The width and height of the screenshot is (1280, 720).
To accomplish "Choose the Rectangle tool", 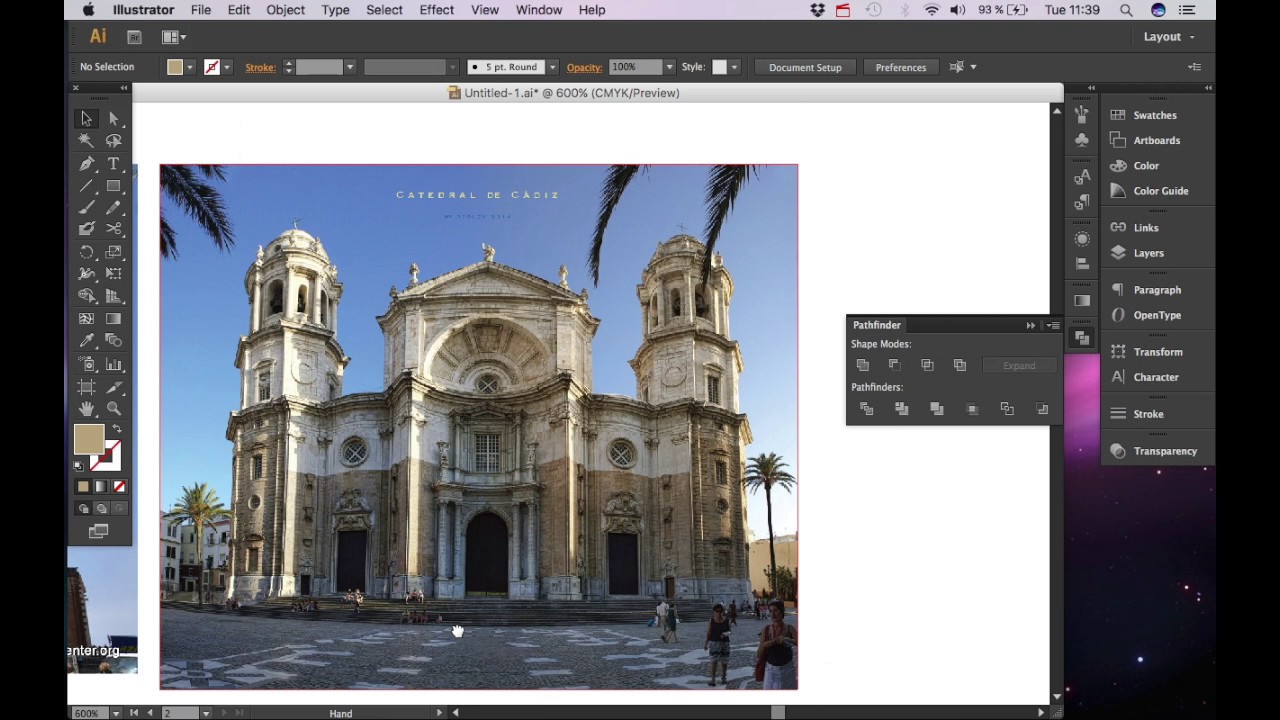I will pos(114,186).
